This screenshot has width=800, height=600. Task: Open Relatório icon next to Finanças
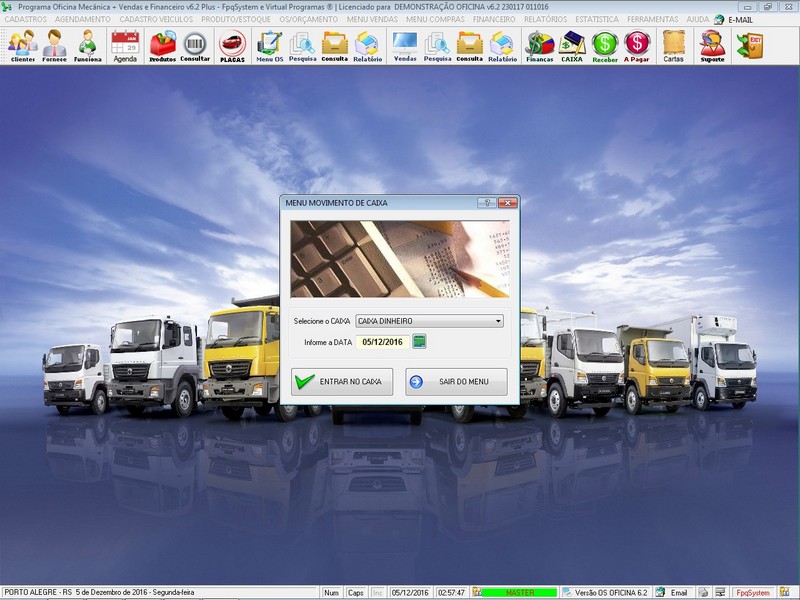tap(503, 45)
